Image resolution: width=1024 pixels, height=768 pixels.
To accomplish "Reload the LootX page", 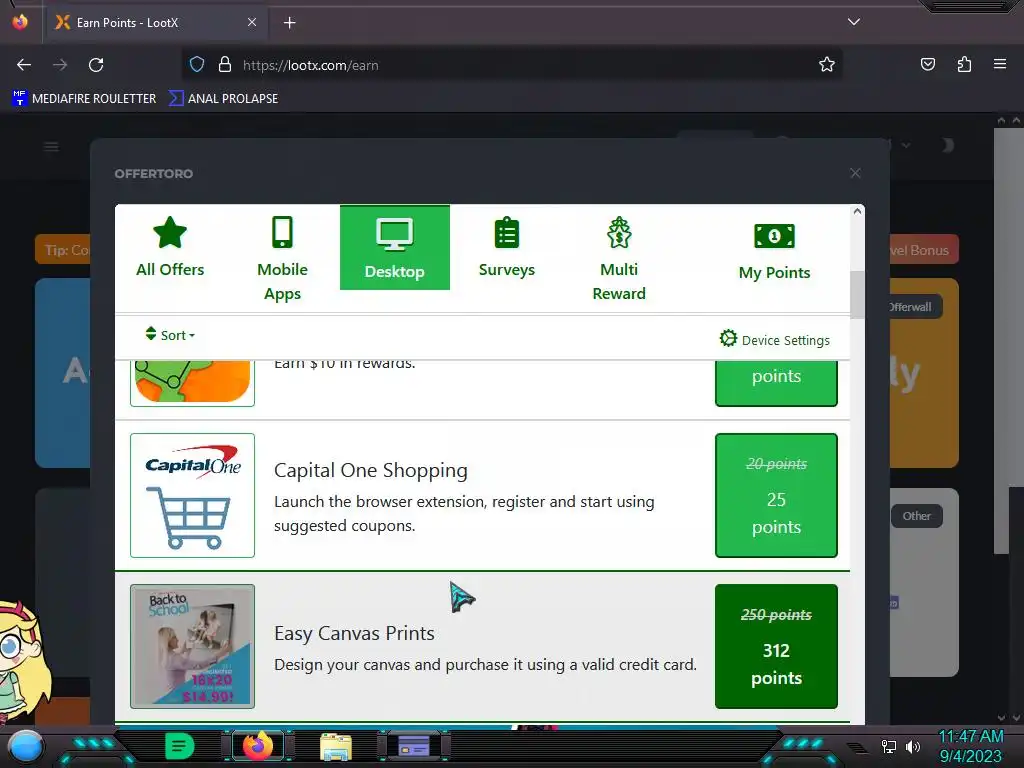I will [x=96, y=65].
